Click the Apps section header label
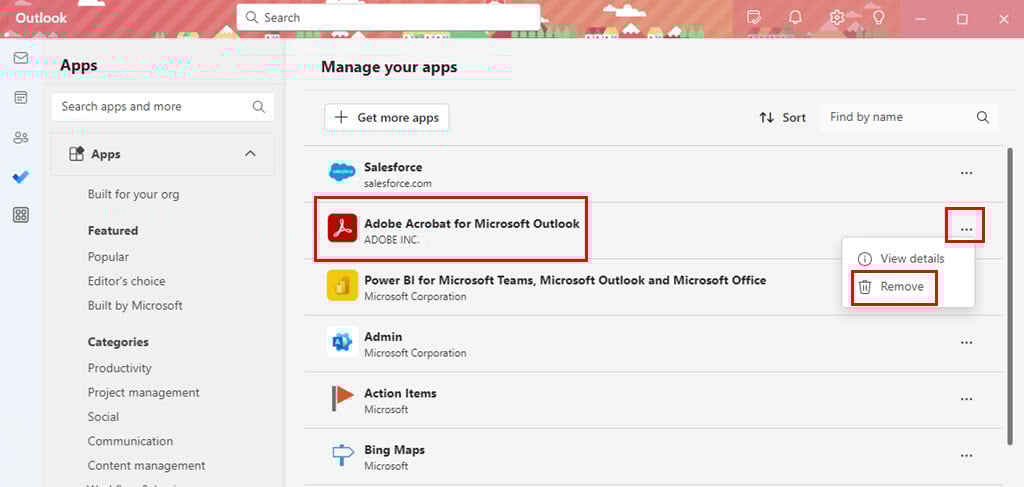The width and height of the screenshot is (1024, 487). tap(106, 154)
